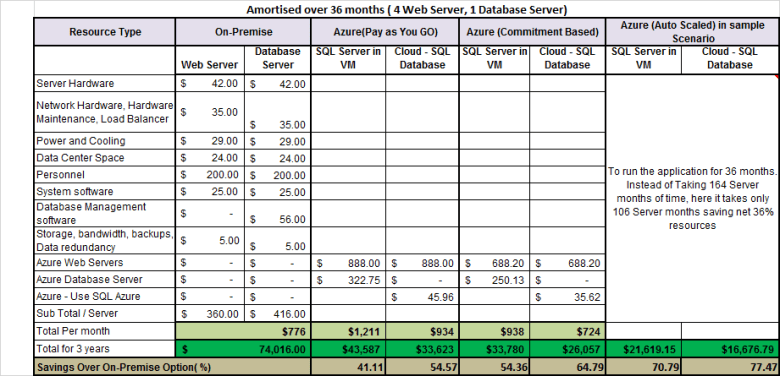Select 'Azure - Use SQL Azure' row label

tap(105, 296)
